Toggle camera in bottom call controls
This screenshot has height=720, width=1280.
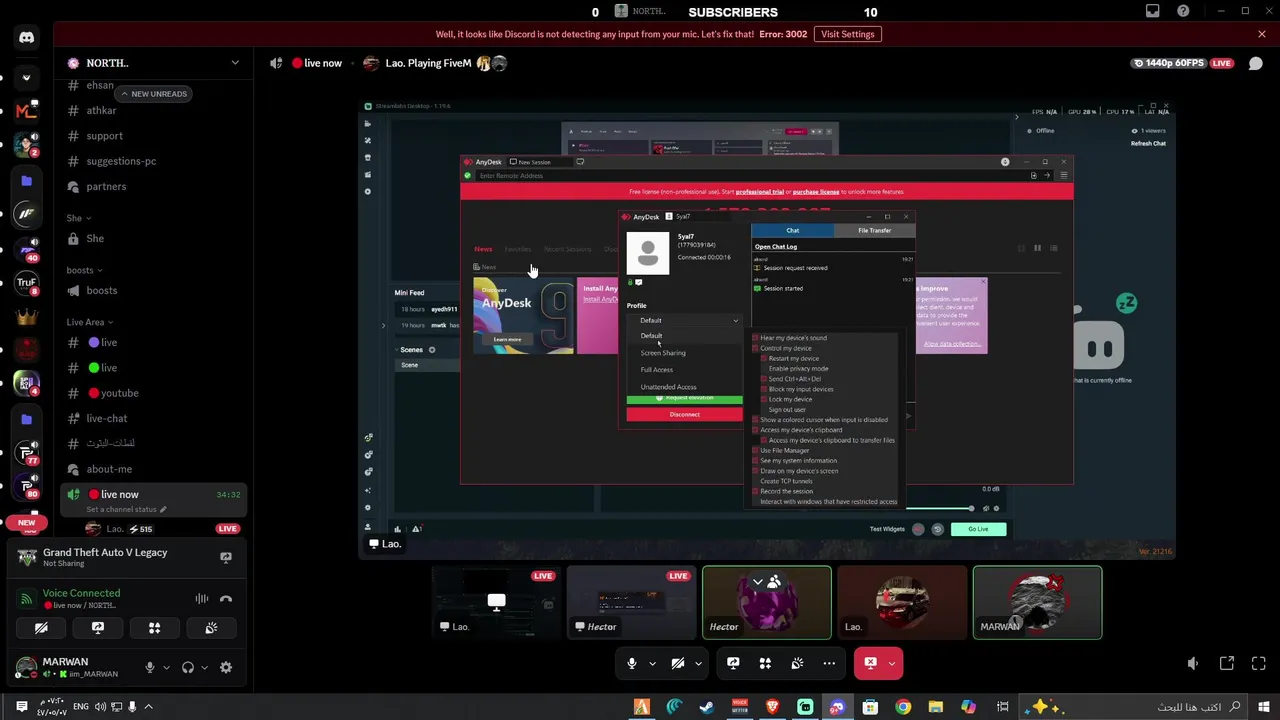pos(677,663)
